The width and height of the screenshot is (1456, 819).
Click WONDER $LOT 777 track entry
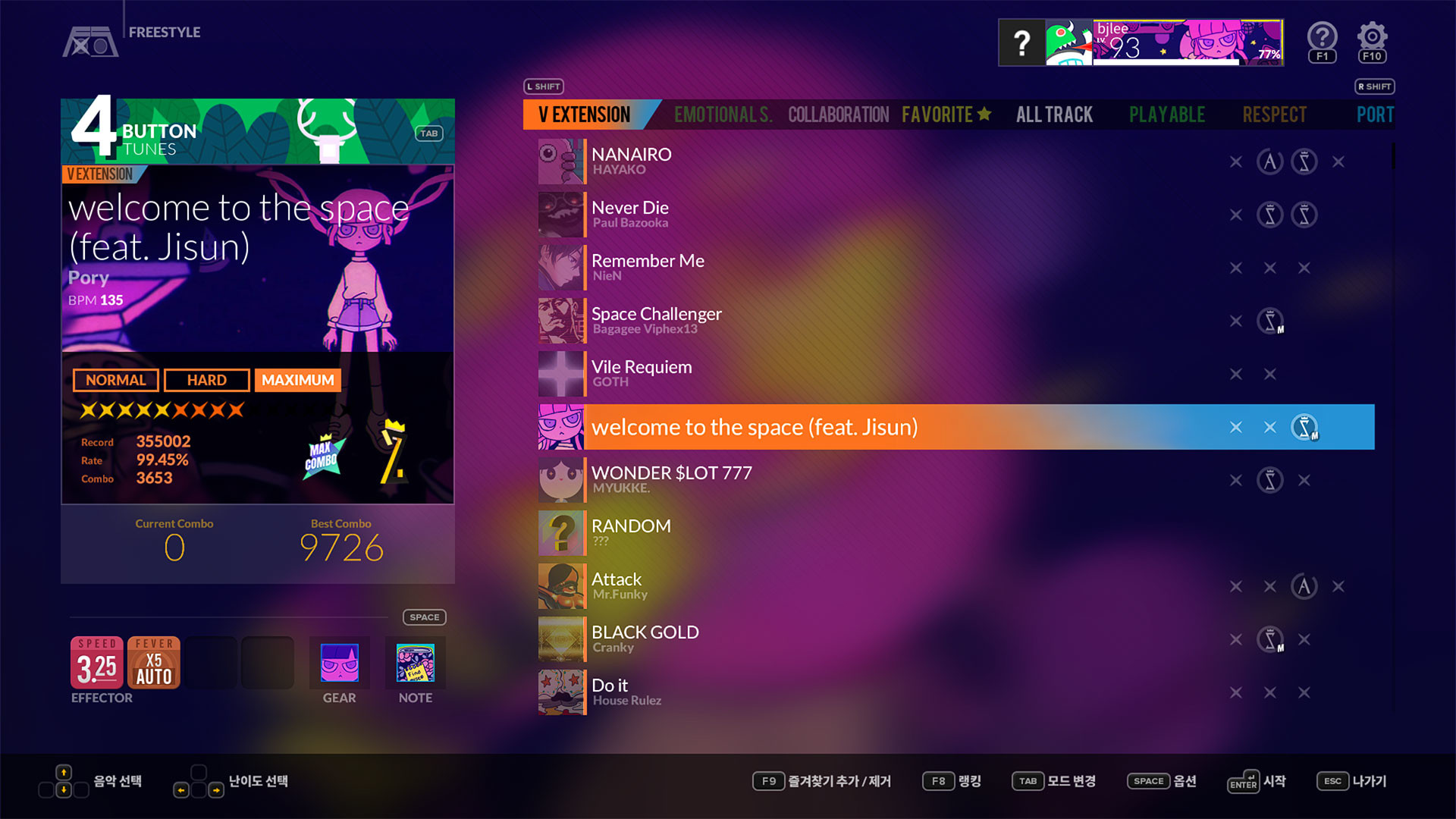pyautogui.click(x=755, y=479)
